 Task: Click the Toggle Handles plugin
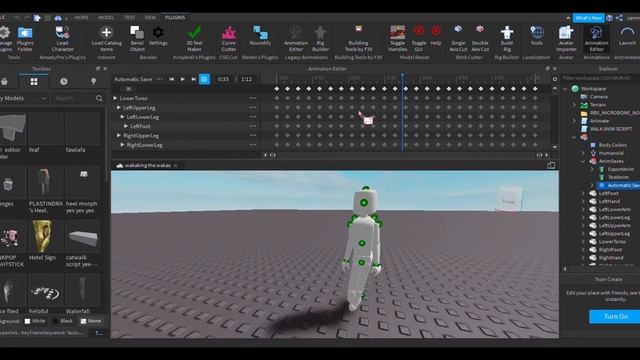(397, 39)
